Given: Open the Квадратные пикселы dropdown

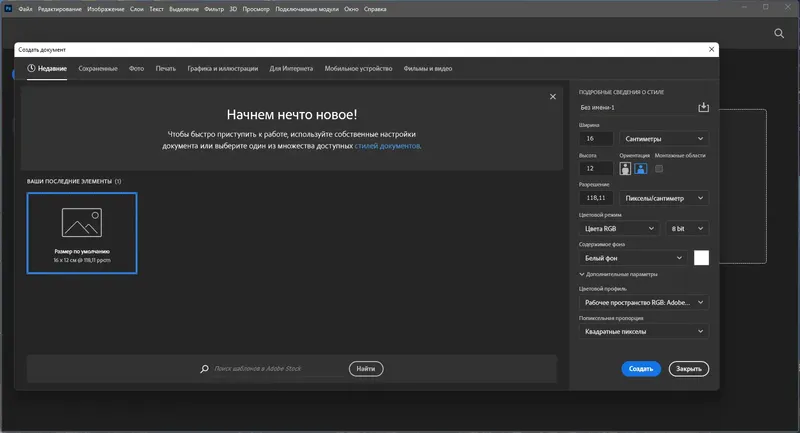Looking at the screenshot, I should click(643, 332).
